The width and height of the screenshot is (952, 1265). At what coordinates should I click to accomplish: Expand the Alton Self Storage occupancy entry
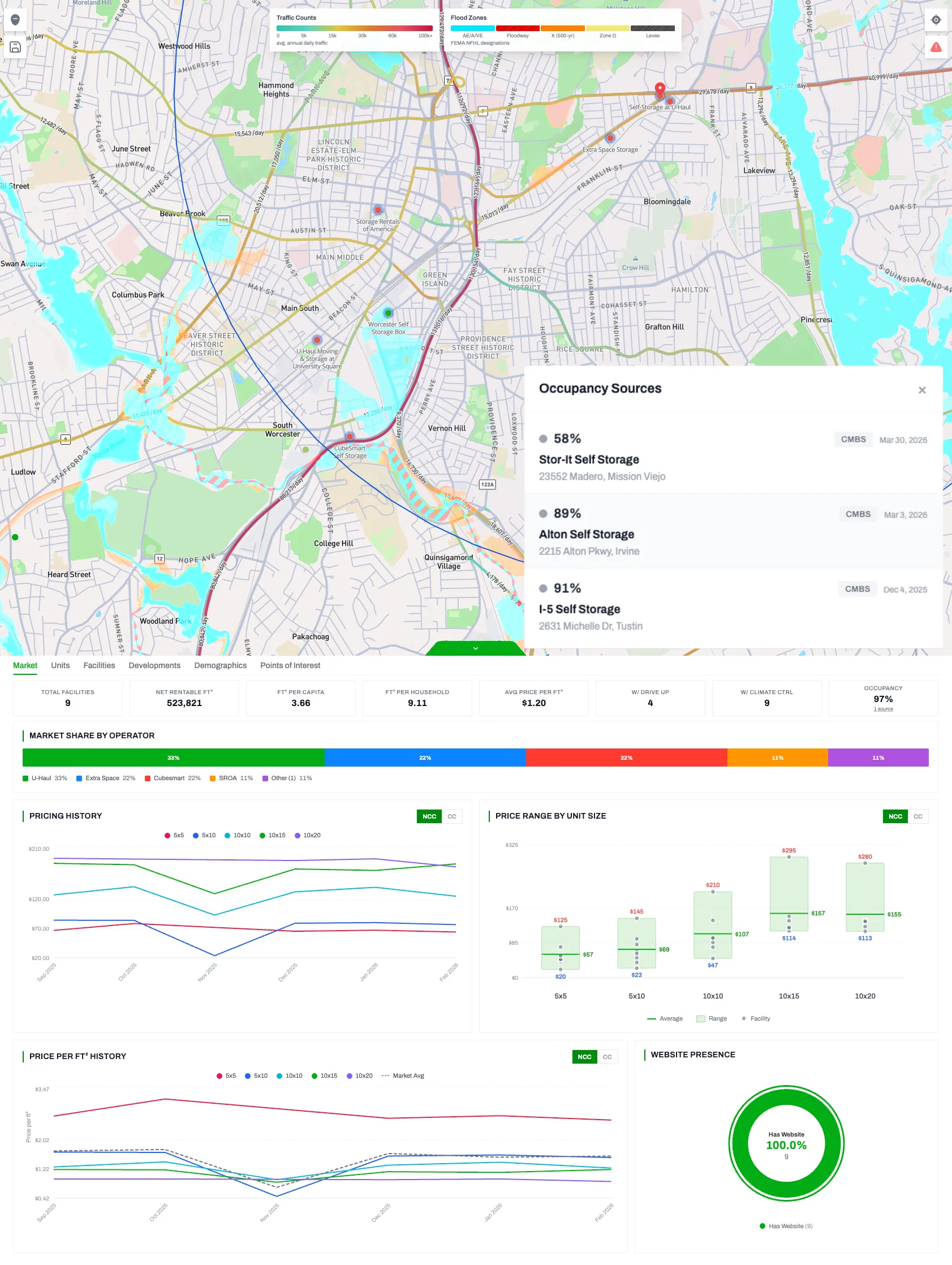[x=733, y=531]
